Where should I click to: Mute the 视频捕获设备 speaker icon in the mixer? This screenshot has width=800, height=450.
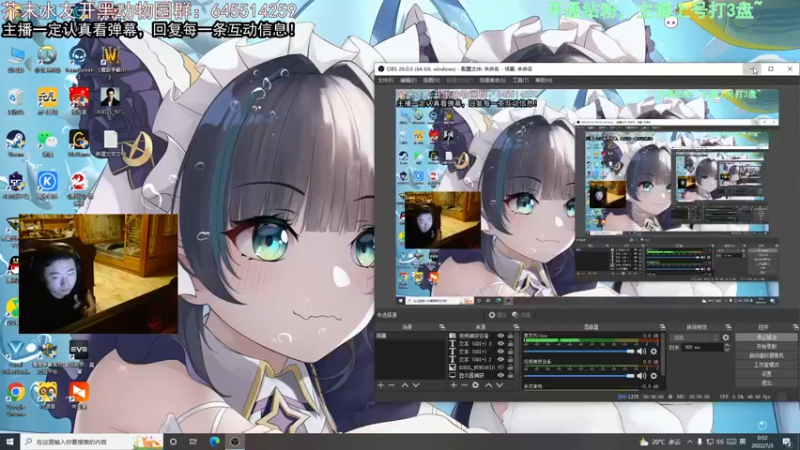tap(641, 376)
